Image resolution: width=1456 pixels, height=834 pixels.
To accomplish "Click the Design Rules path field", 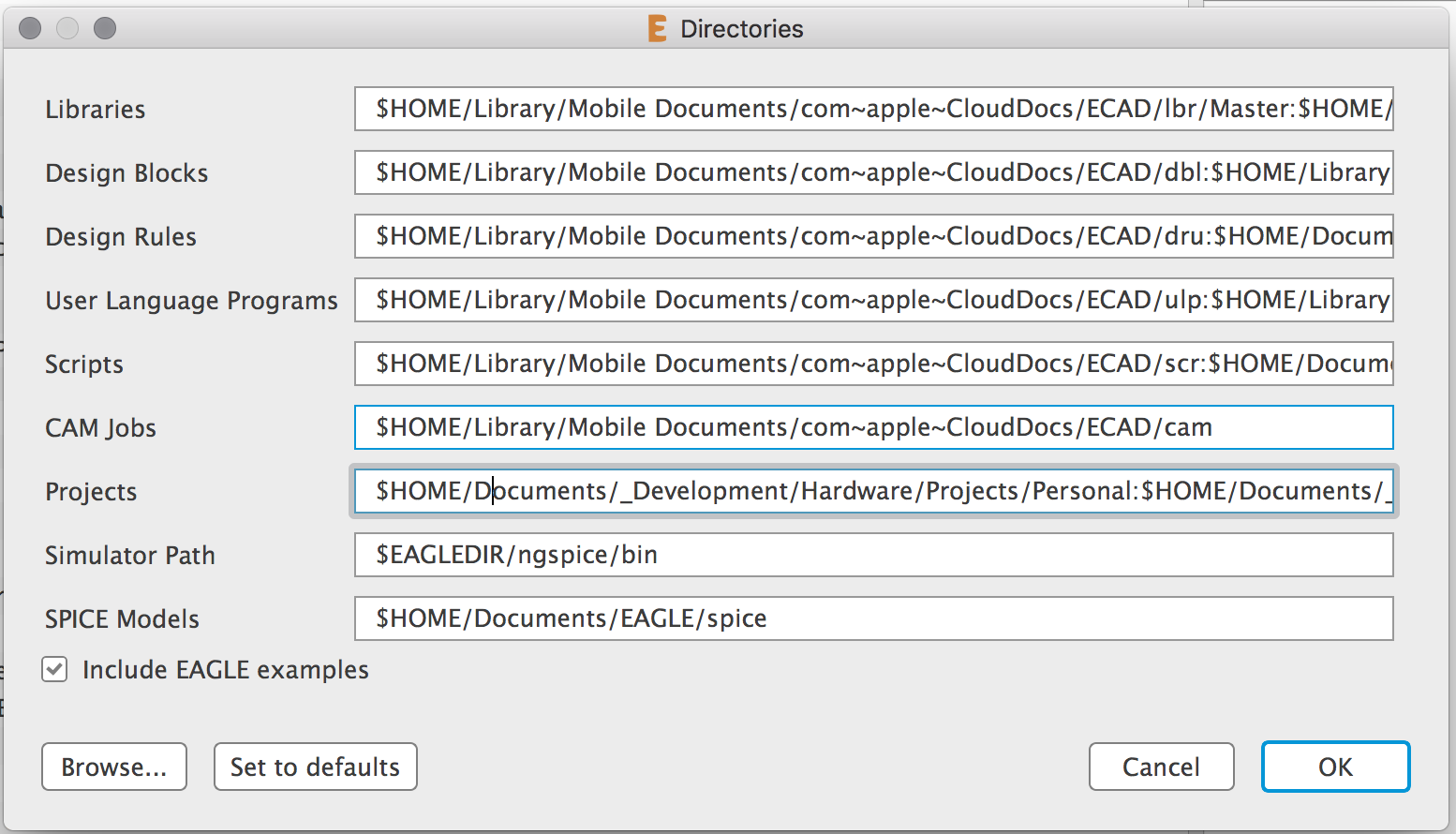I will [871, 236].
